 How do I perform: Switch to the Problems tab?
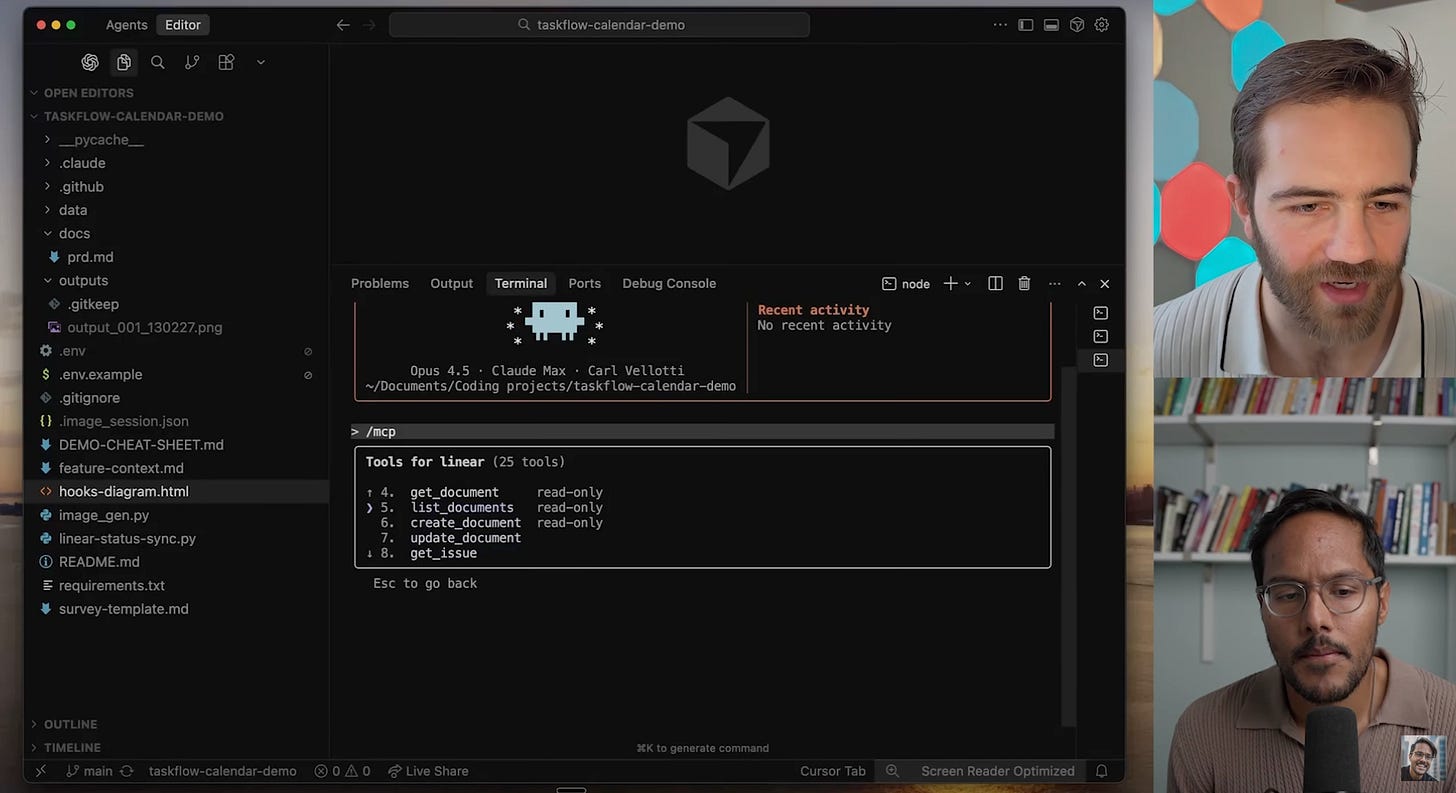[380, 284]
